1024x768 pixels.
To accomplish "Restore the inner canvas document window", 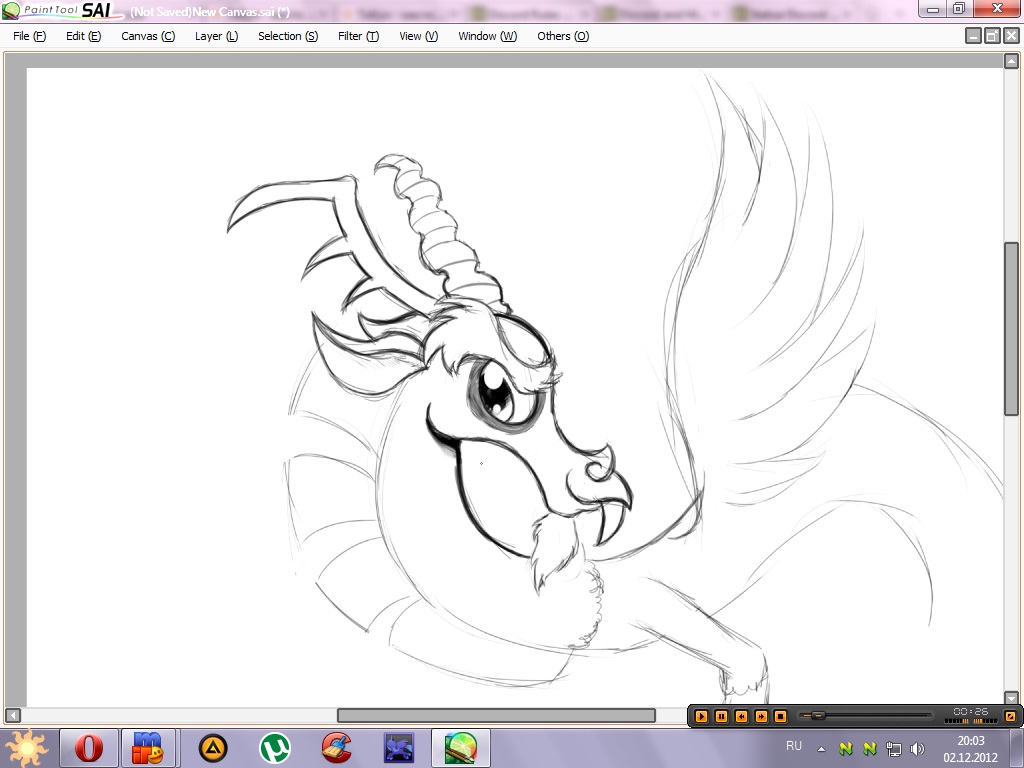I will tap(992, 36).
